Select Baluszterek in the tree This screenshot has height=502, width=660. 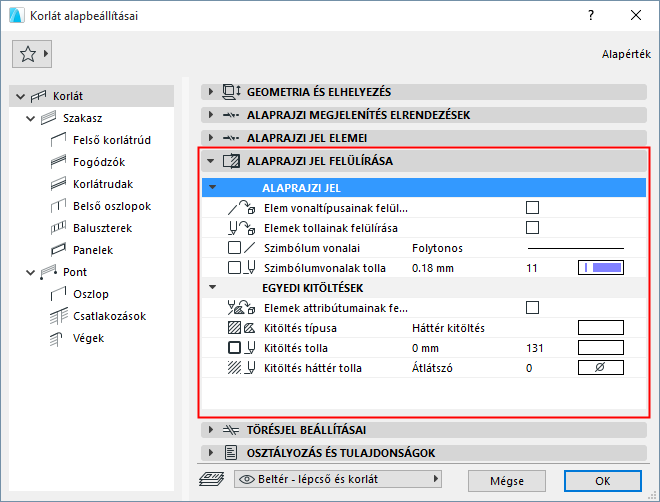point(102,228)
